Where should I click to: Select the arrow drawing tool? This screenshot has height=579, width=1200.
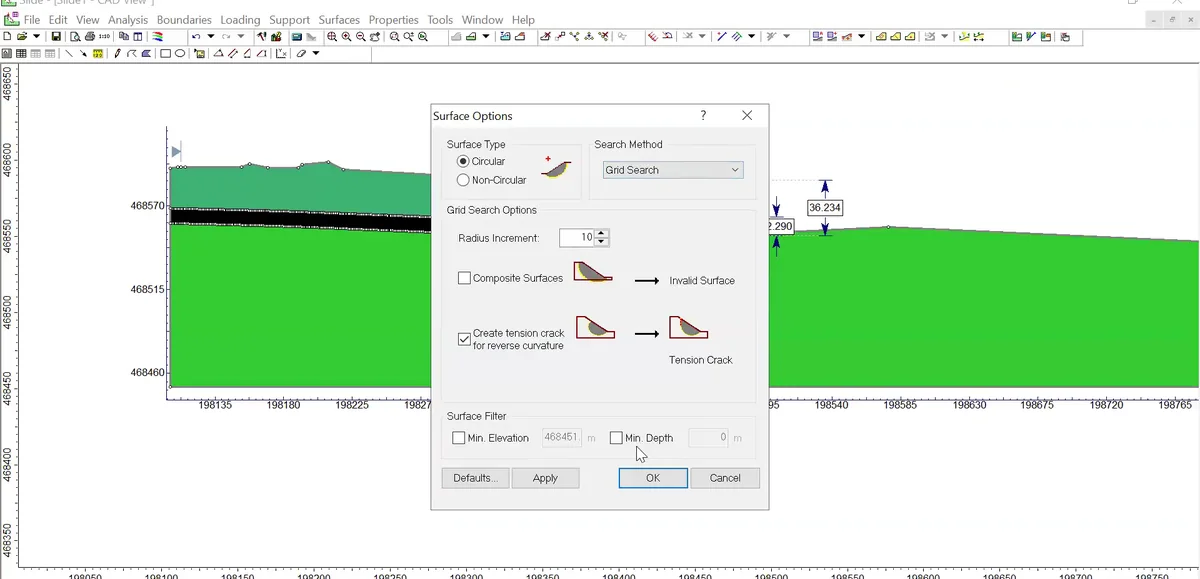pyautogui.click(x=83, y=54)
